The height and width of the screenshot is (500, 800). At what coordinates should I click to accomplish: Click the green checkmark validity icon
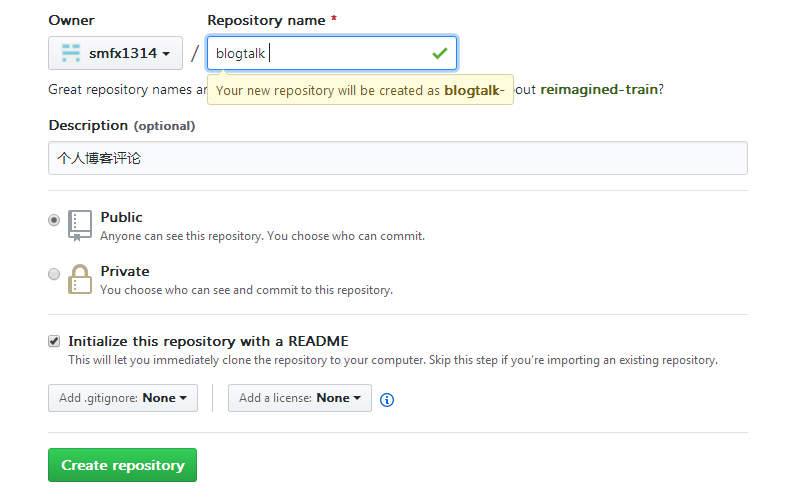439,53
